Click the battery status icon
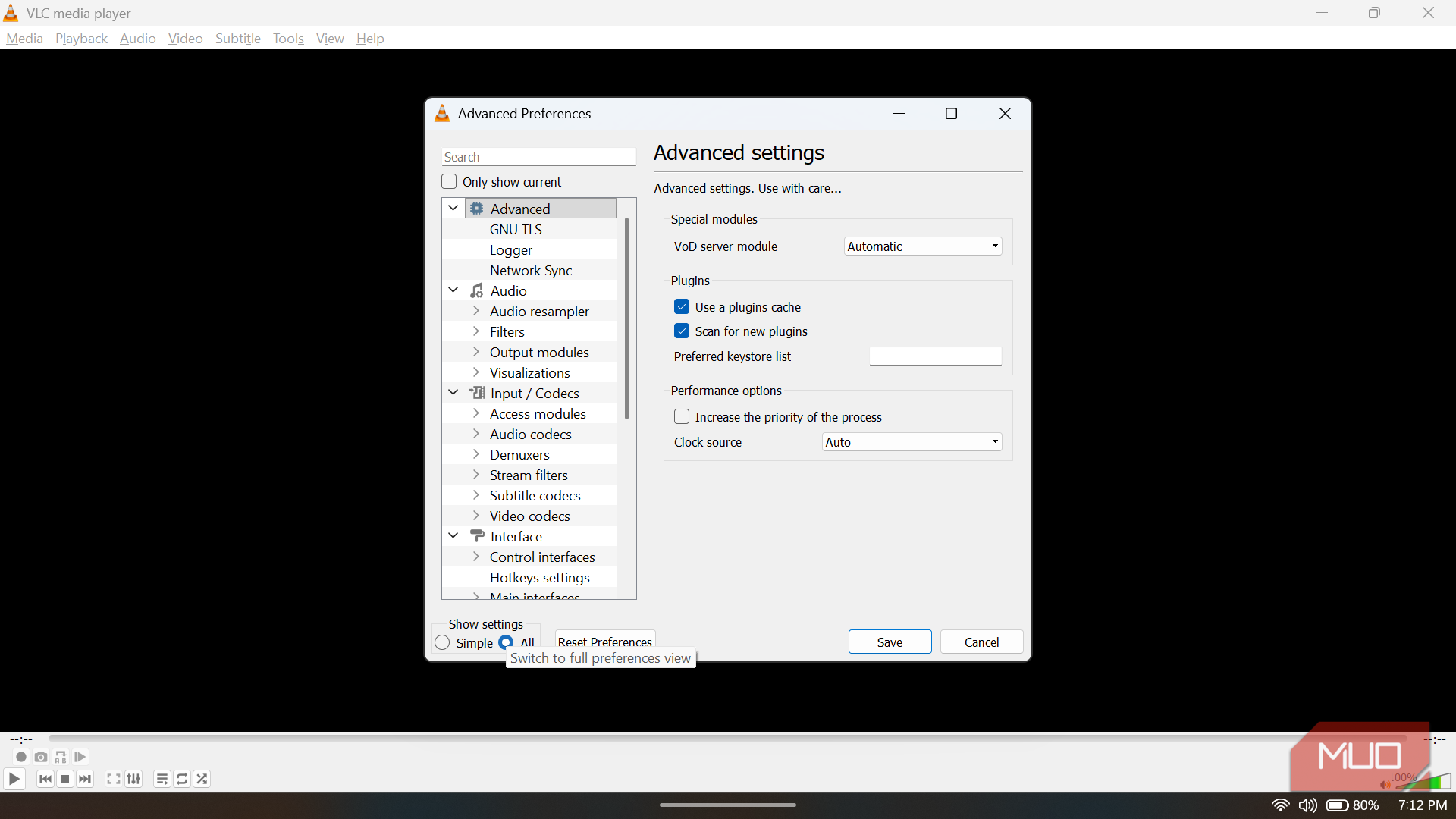The image size is (1456, 819). 1338,805
